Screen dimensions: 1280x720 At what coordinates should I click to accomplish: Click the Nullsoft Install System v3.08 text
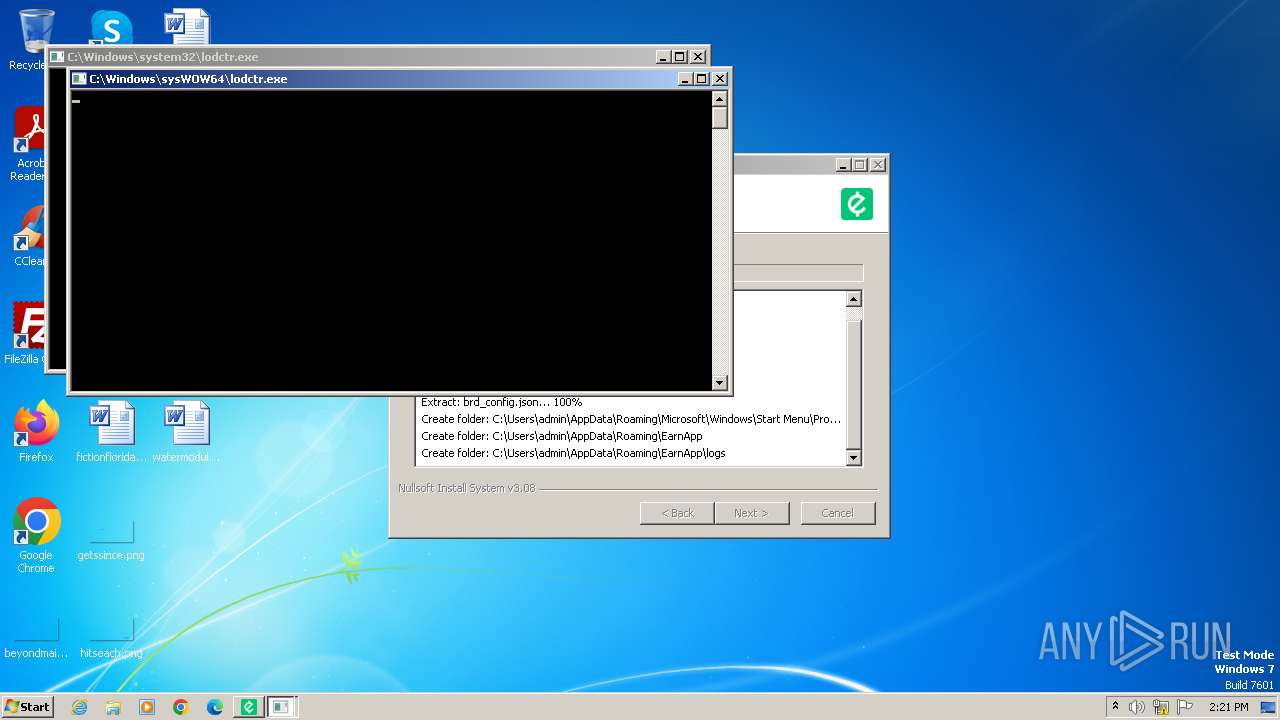tap(467, 488)
